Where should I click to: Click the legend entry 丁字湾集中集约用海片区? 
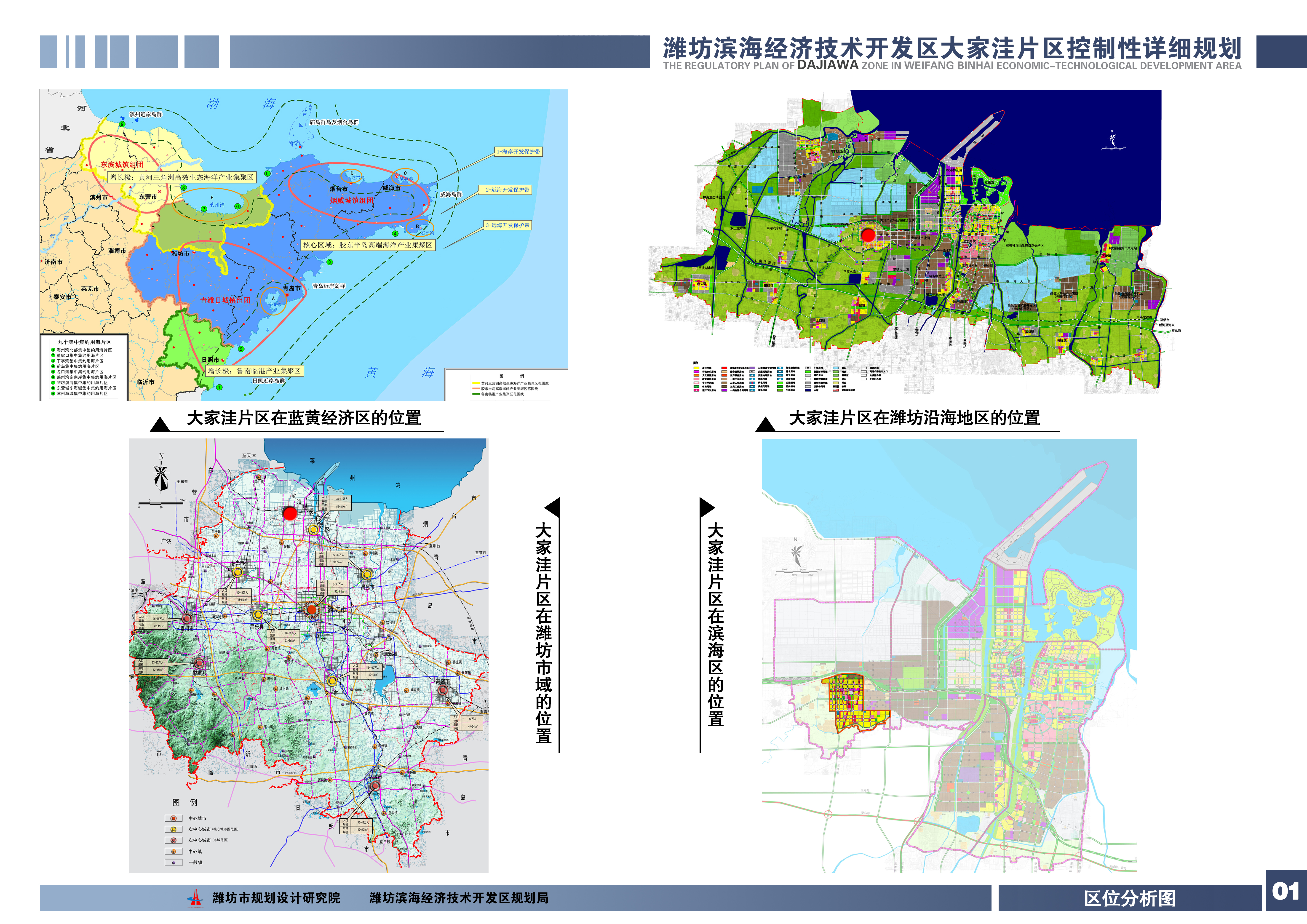point(80,361)
